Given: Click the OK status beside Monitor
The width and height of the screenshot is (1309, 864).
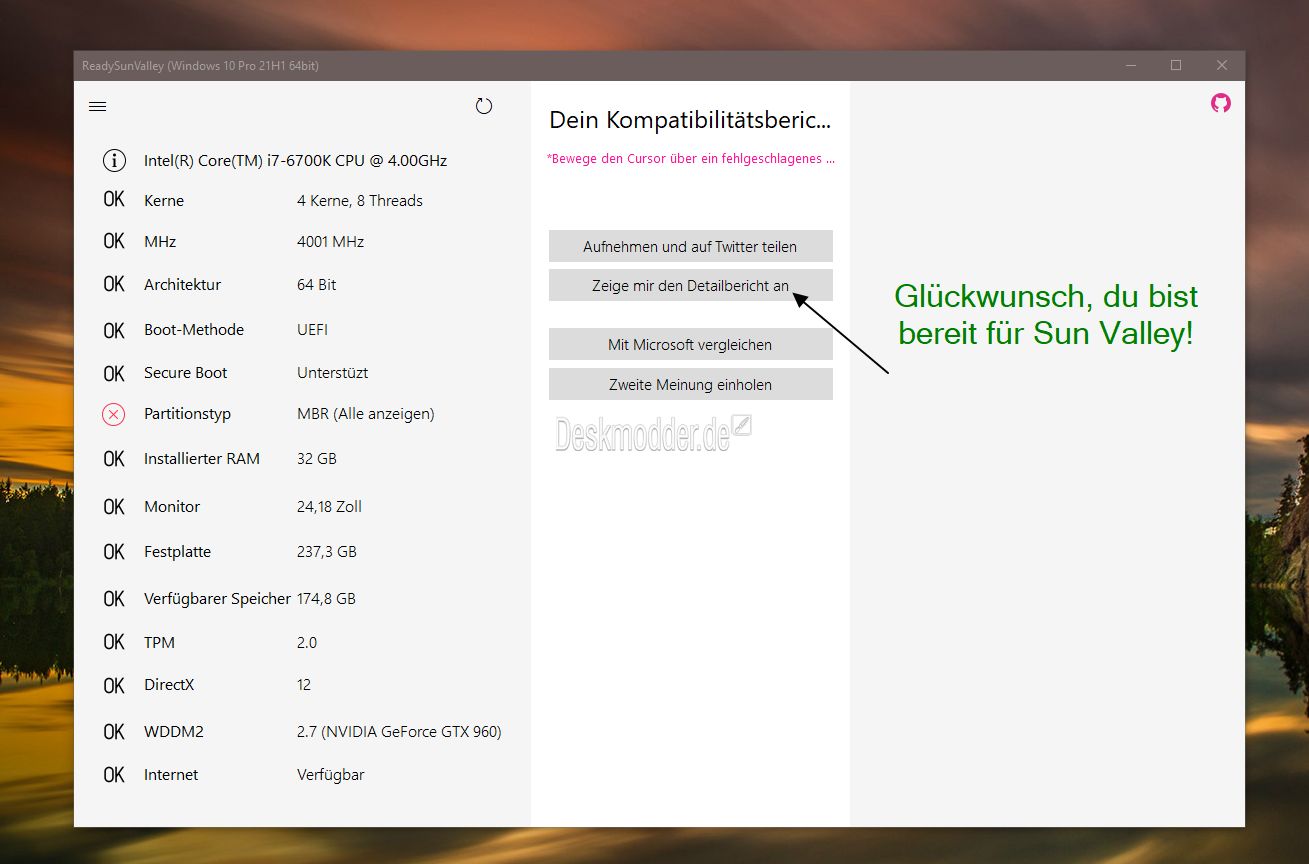Looking at the screenshot, I should 114,507.
